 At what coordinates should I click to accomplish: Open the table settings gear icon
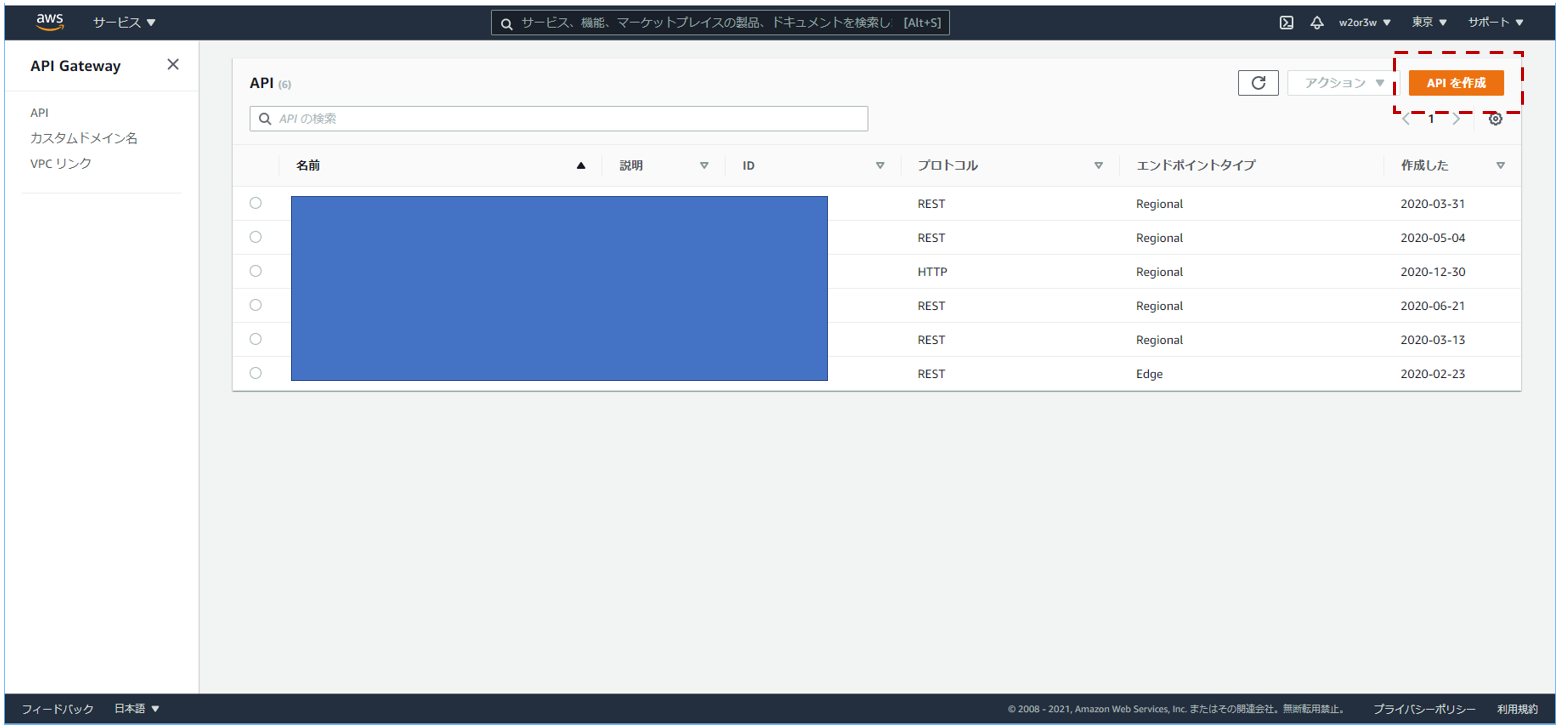coord(1496,118)
